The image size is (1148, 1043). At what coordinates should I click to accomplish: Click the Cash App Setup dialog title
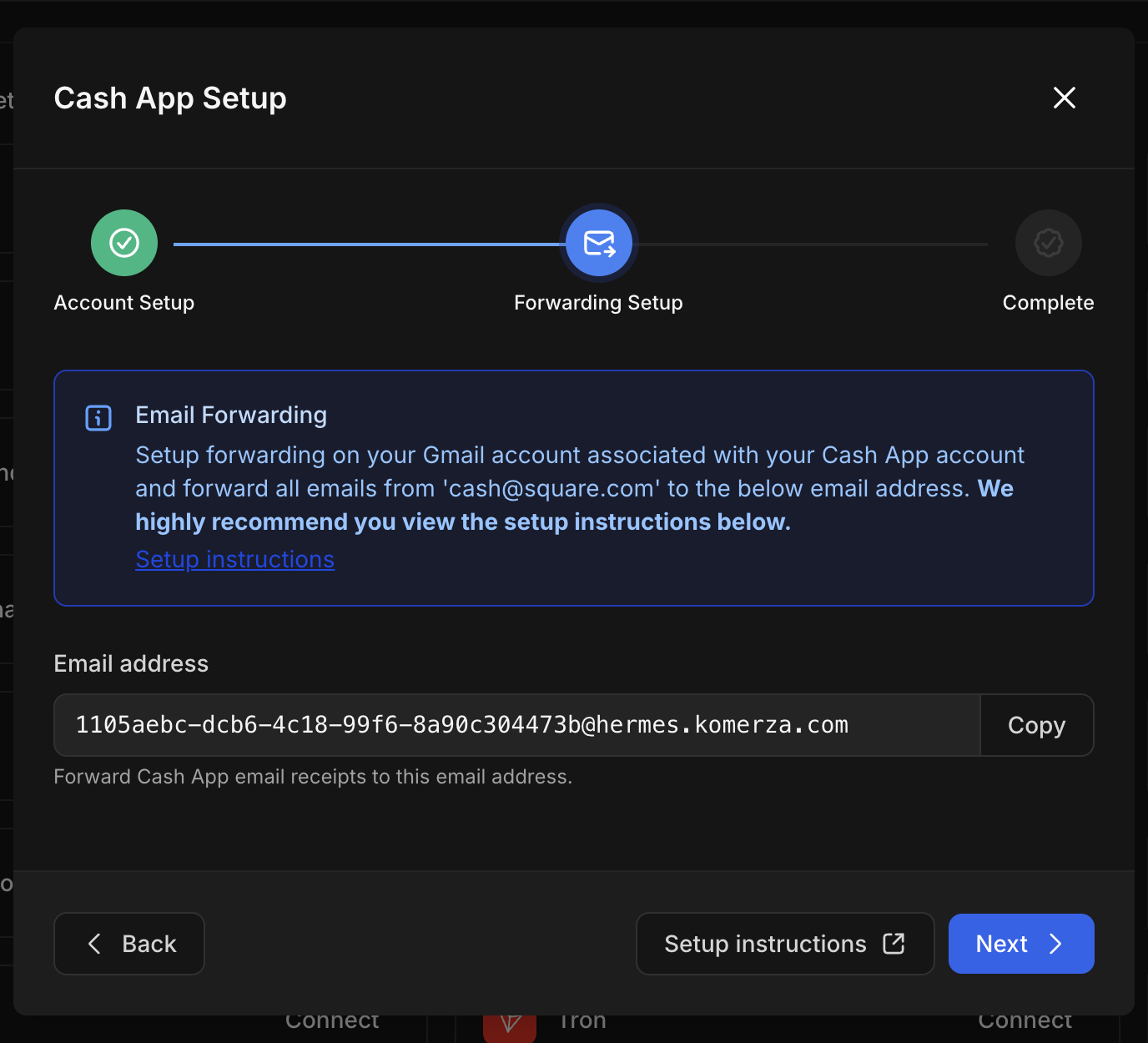(x=169, y=98)
